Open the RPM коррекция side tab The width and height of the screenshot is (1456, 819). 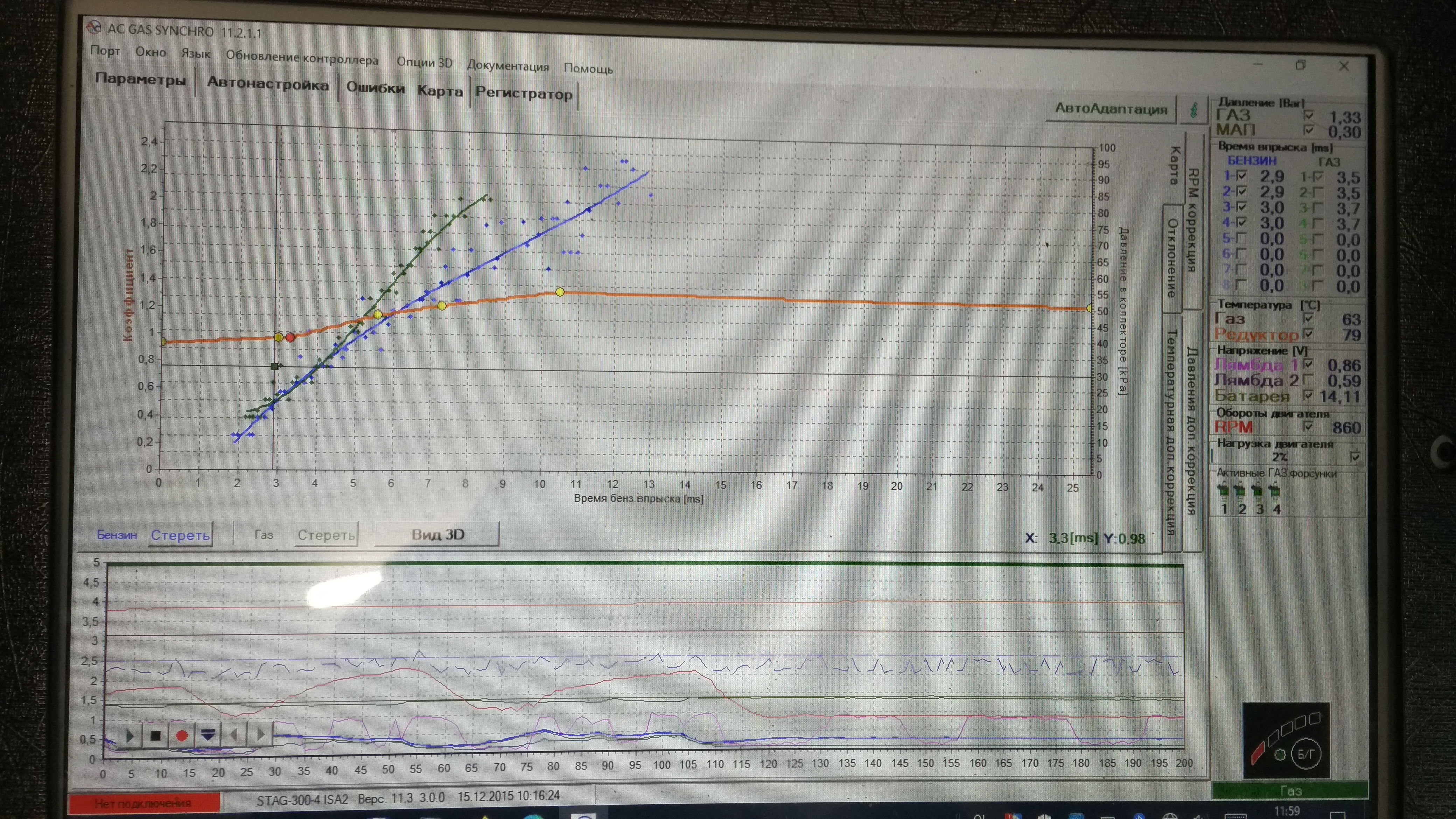pos(1192,220)
